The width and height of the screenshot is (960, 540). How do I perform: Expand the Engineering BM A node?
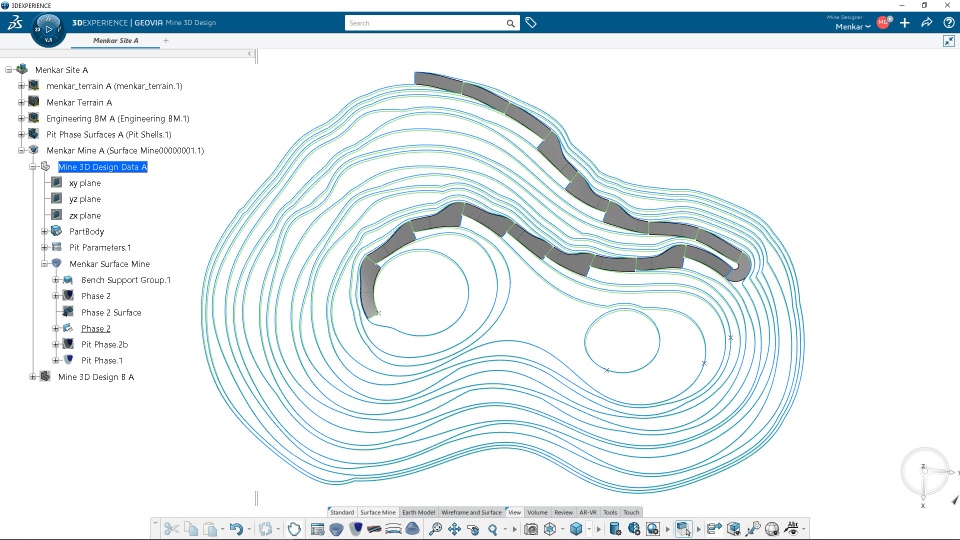coord(21,118)
